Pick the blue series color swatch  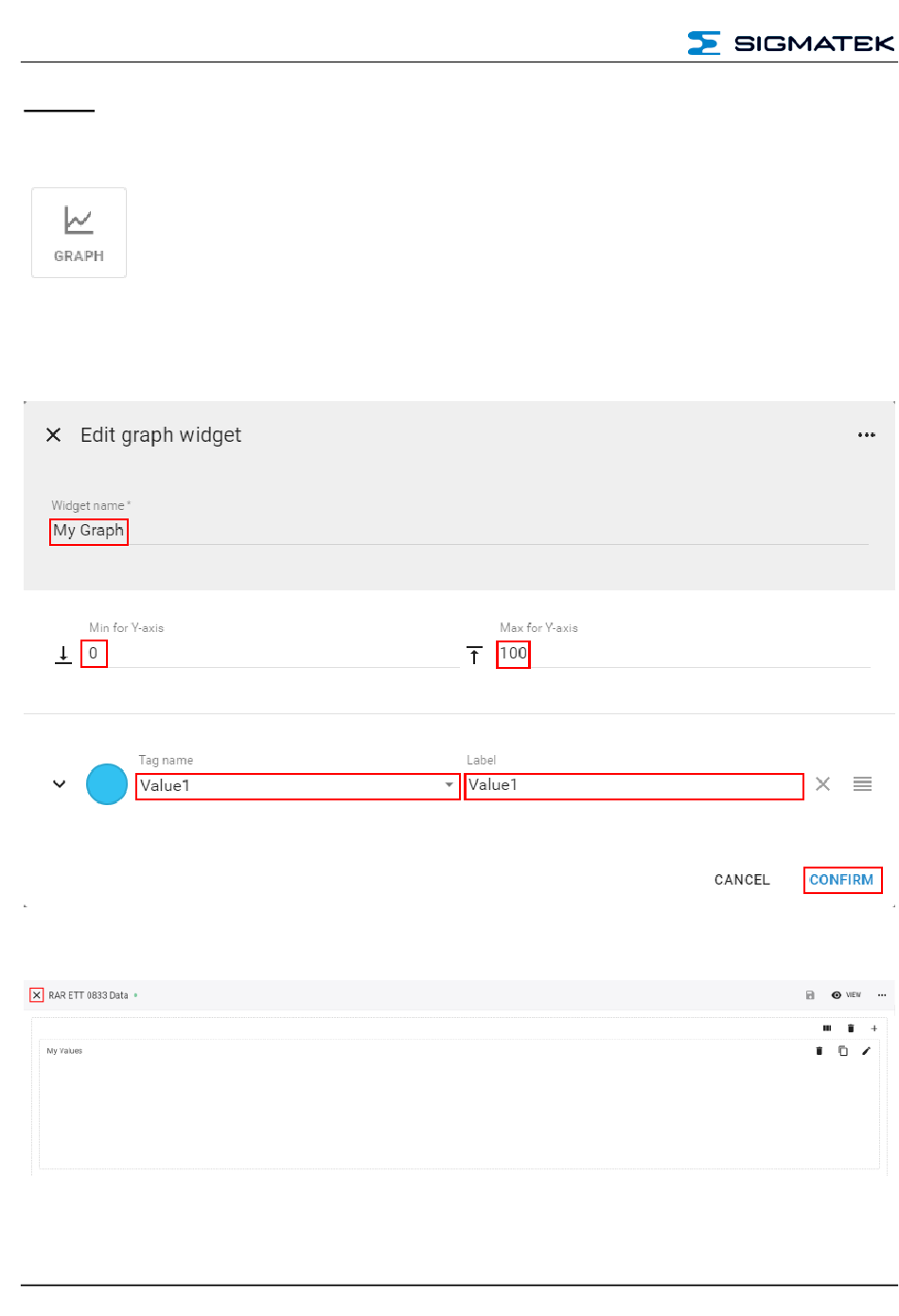(x=107, y=784)
